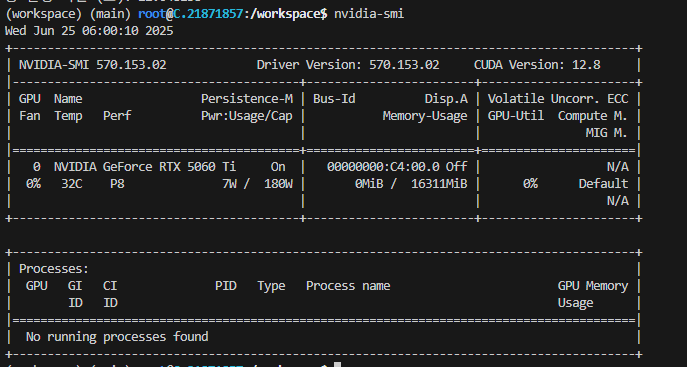Screen dimensions: 687x367
Task: Click the Default compute mode value
Action: (x=603, y=184)
